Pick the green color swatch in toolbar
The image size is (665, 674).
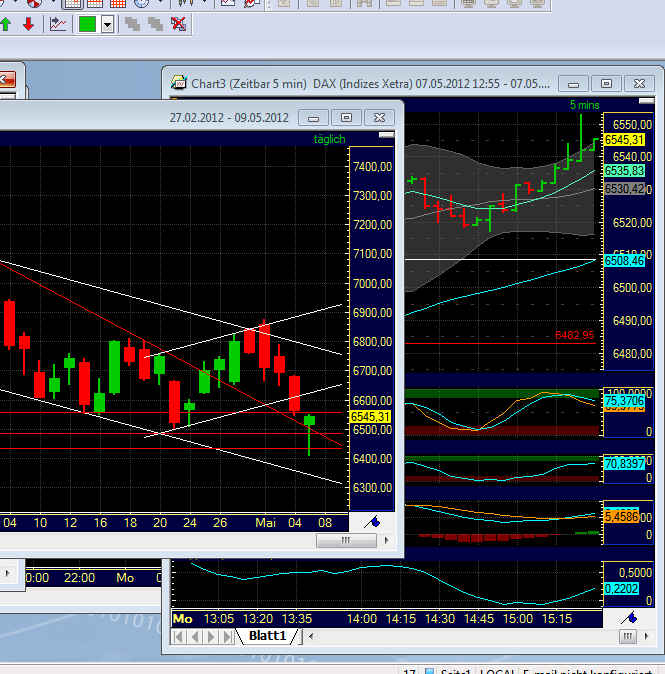(x=87, y=25)
